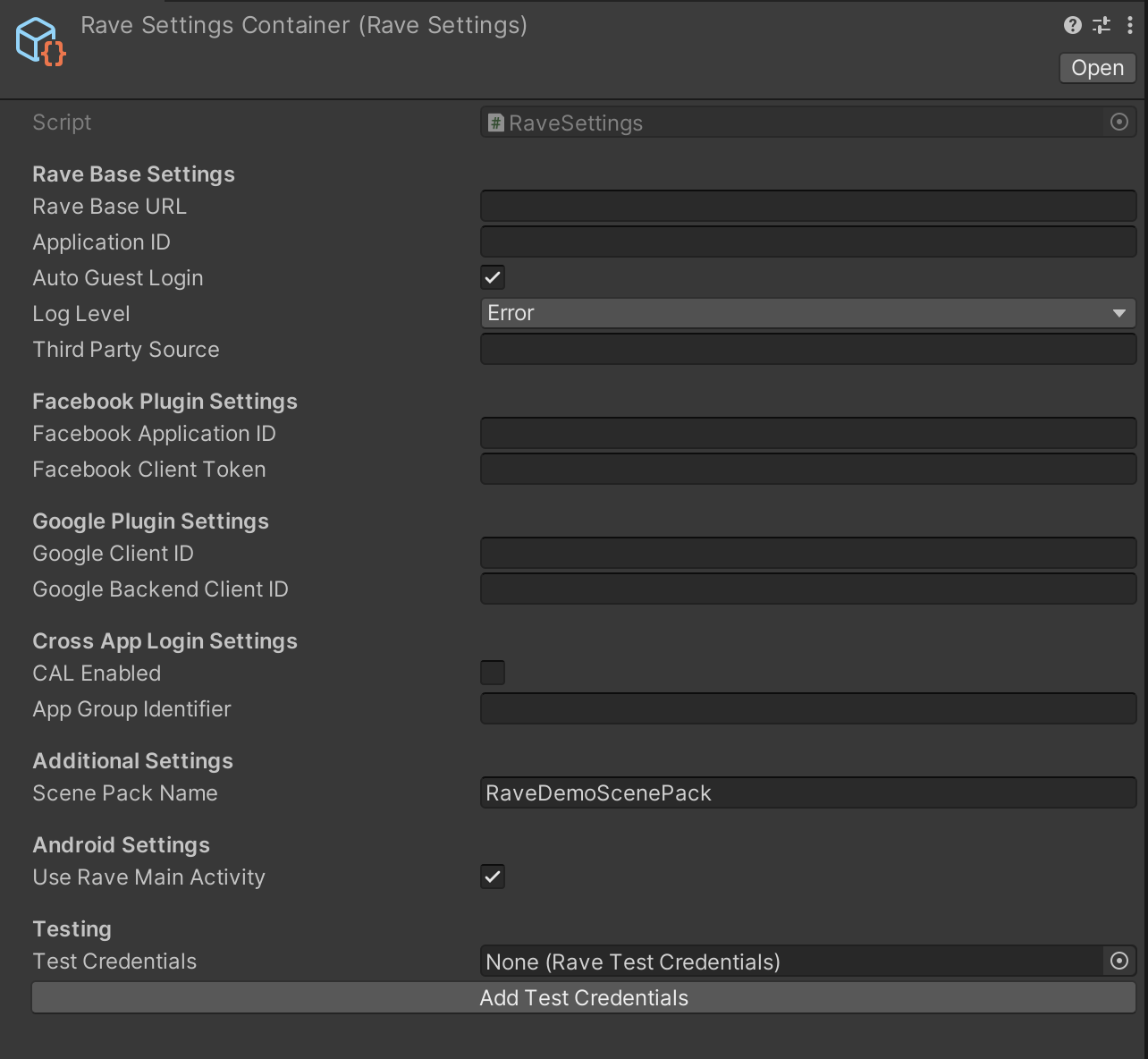Screen dimensions: 1148x1059
Task: Click the None (Rave Test Credentials) field
Action: pos(791,962)
